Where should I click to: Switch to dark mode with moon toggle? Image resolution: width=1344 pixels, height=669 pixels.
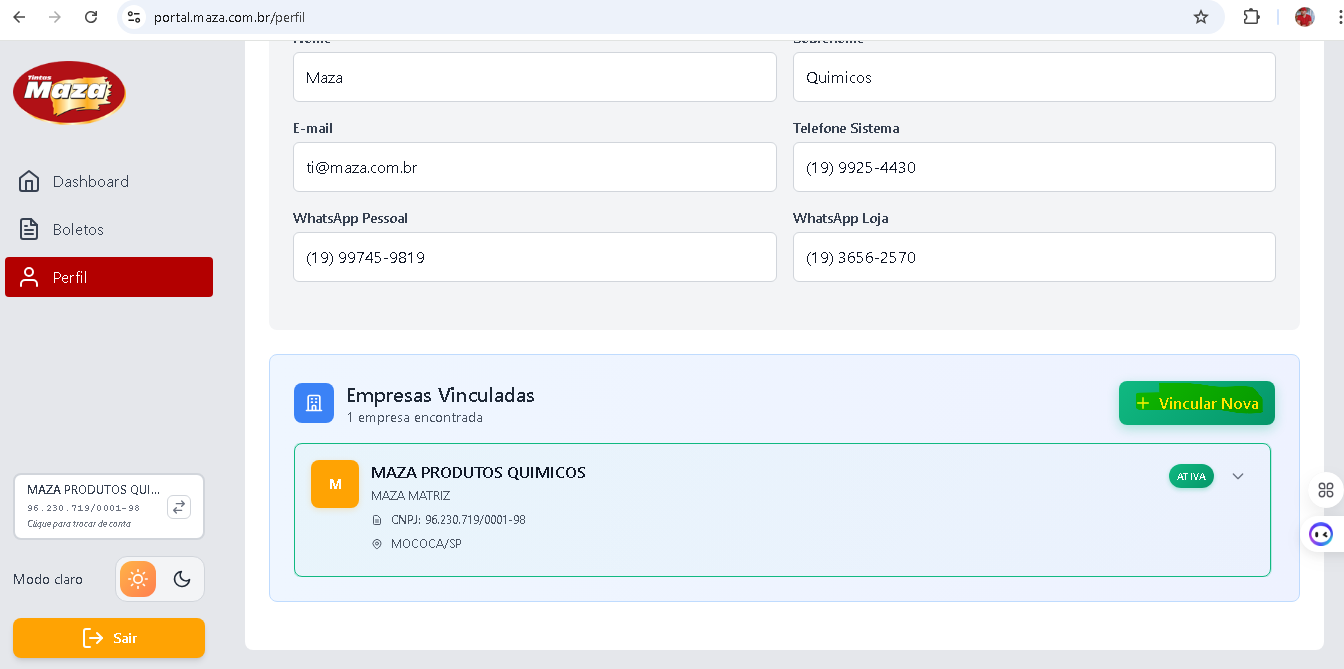[182, 579]
